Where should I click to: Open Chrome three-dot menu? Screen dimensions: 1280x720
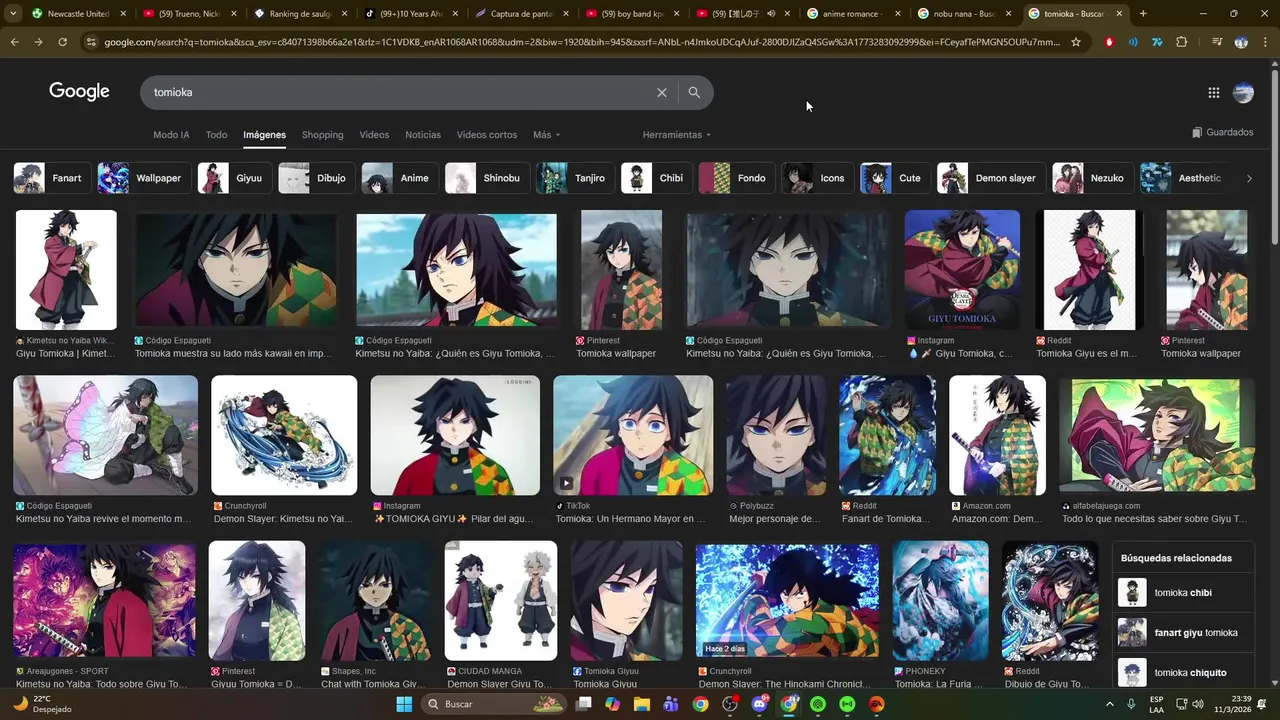[1265, 42]
